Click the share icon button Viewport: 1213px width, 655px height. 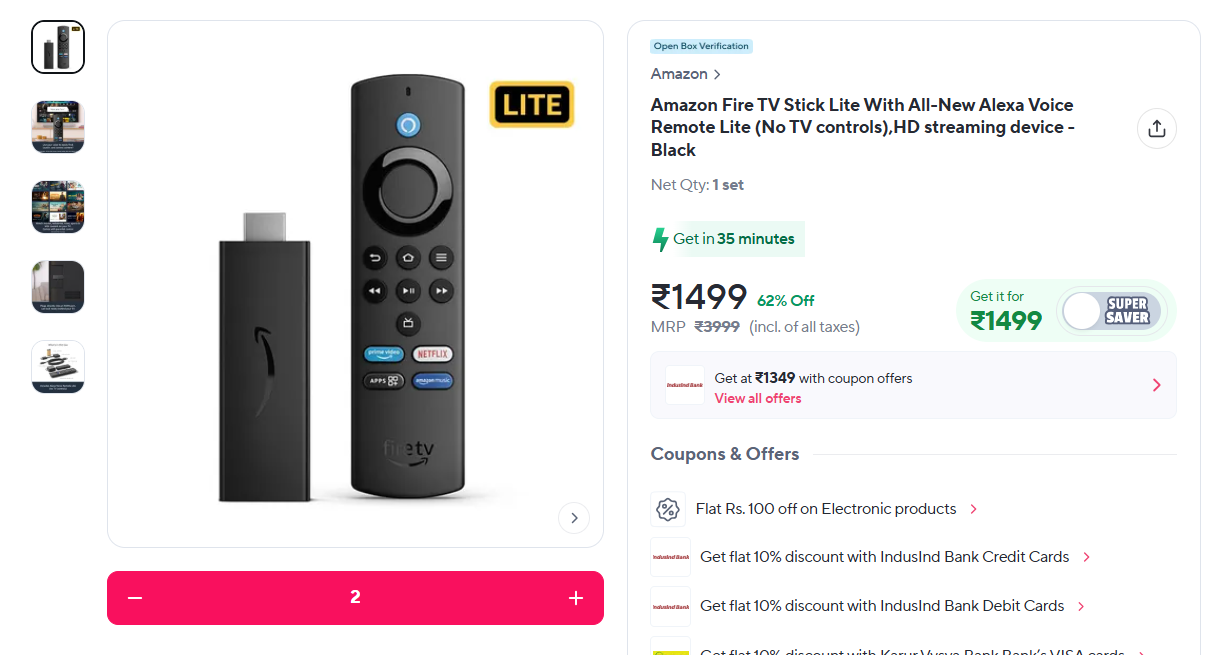(x=1156, y=129)
